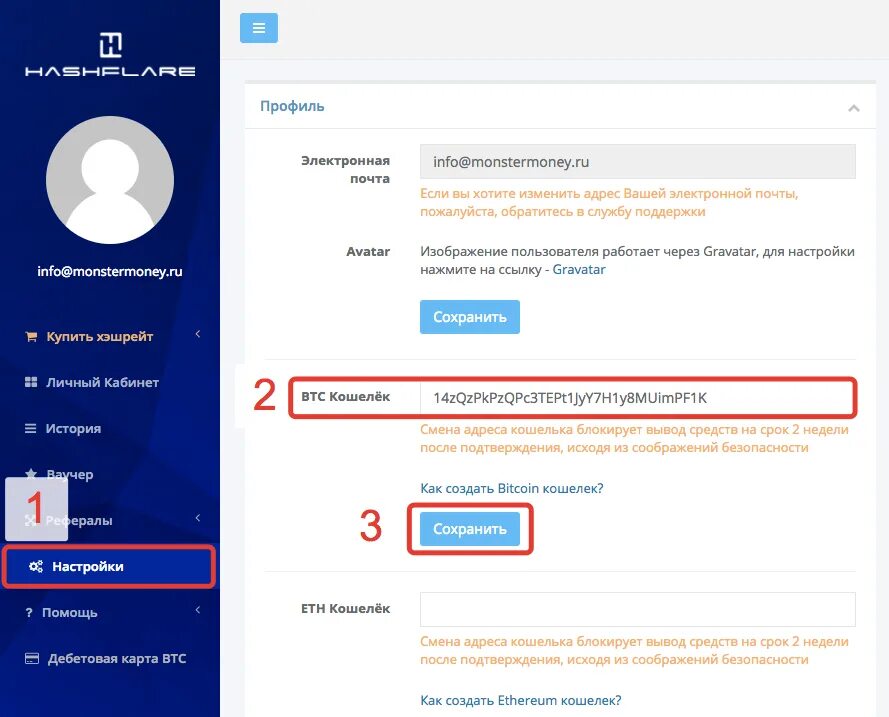
Task: Open Как создать Ethereum кошелек? link
Action: 520,701
